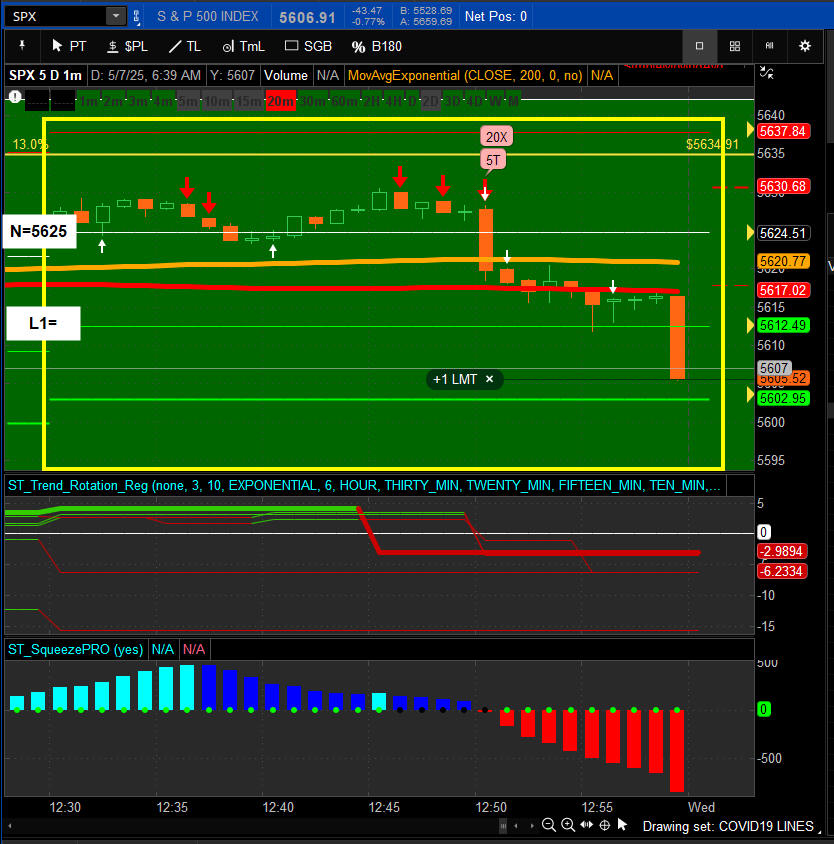834x844 pixels.
Task: Click the 5620.77 orange price bubble
Action: (783, 261)
